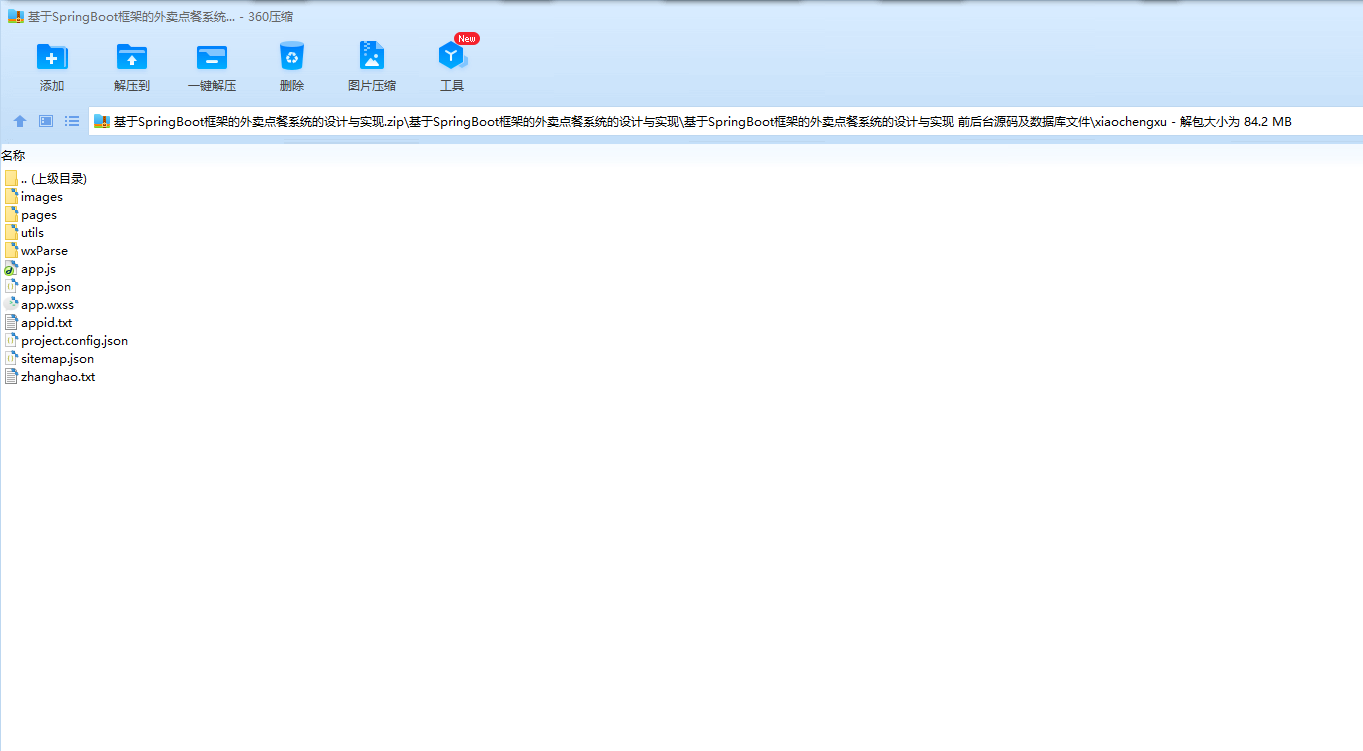Click the app.wxss file icon
The height and width of the screenshot is (751, 1363).
coord(11,304)
